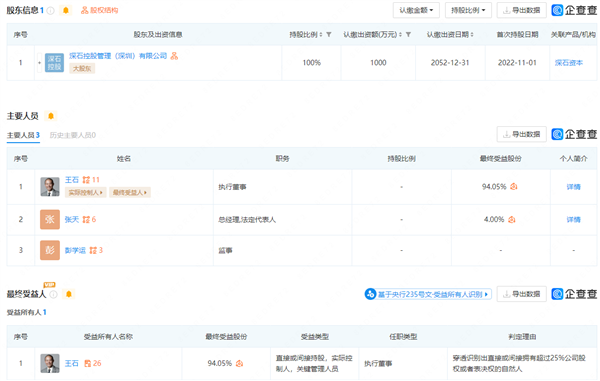Click the equity chain icon next to 94.05% in beneficiary table
This screenshot has width=600, height=381.
(x=239, y=363)
